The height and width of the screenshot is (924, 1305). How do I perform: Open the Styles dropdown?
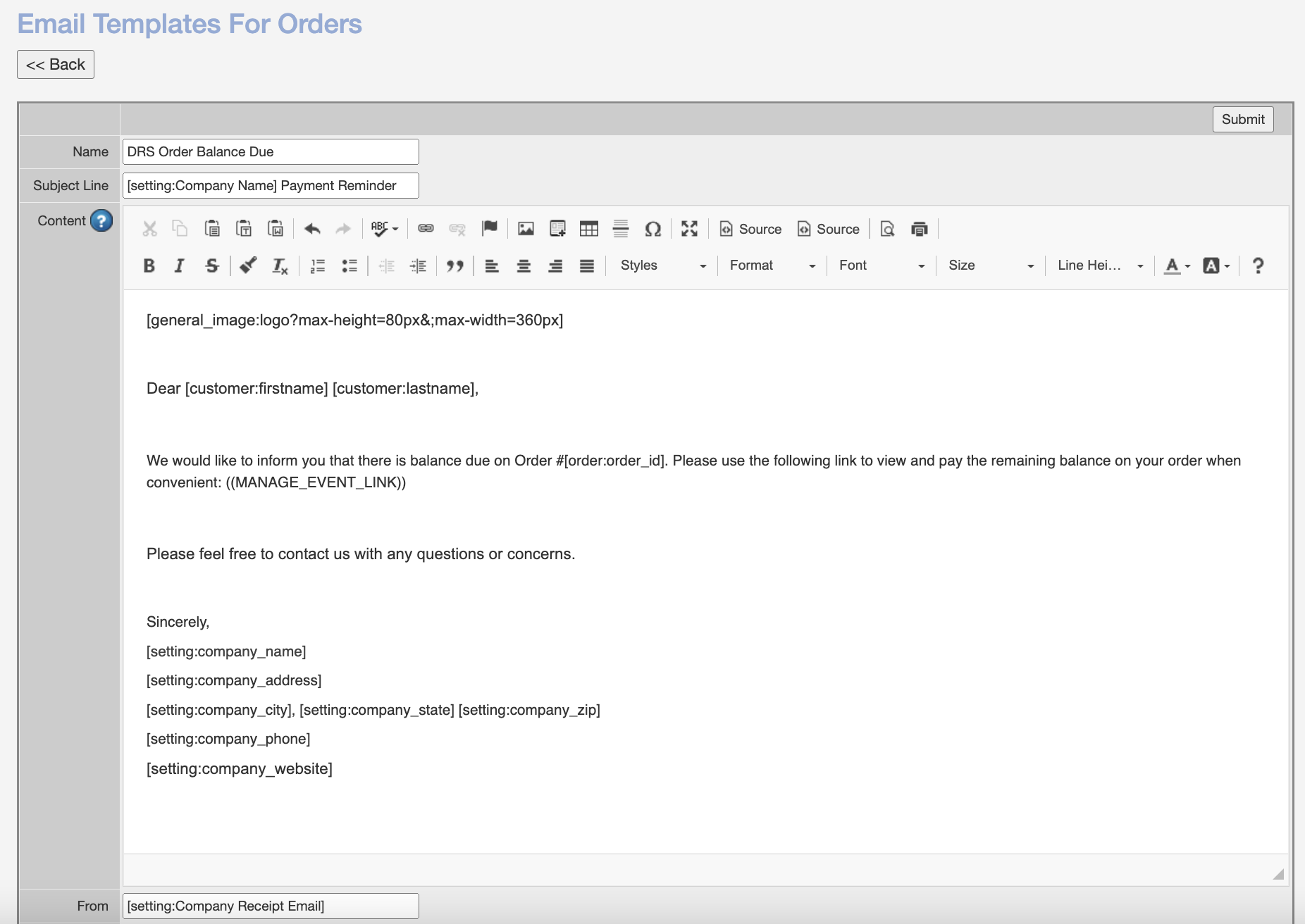coord(662,266)
